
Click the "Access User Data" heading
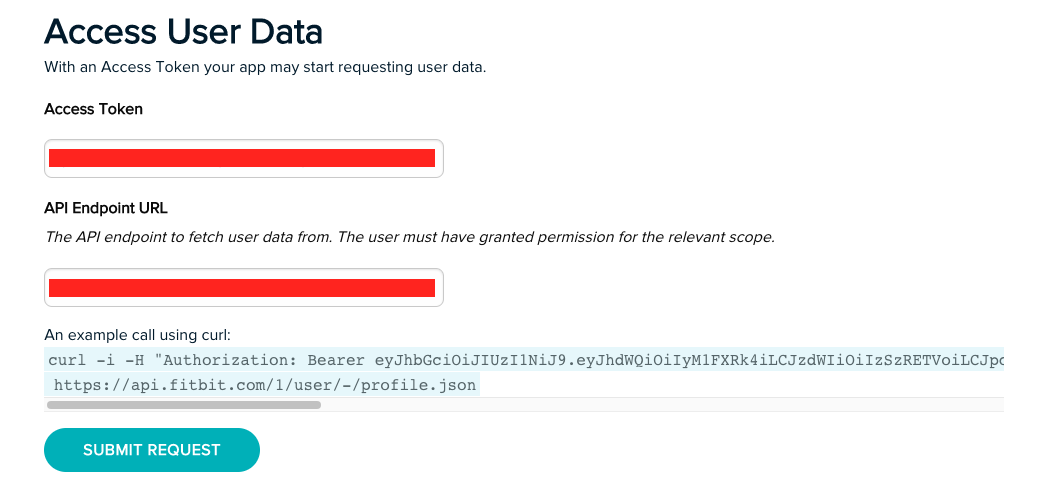click(183, 32)
